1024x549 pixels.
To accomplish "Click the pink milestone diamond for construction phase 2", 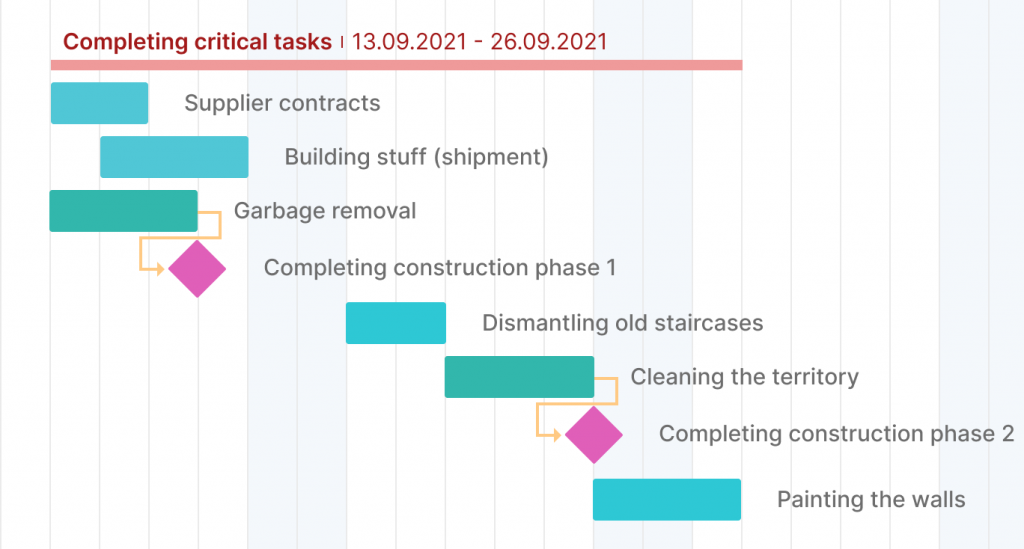I will pyautogui.click(x=594, y=434).
